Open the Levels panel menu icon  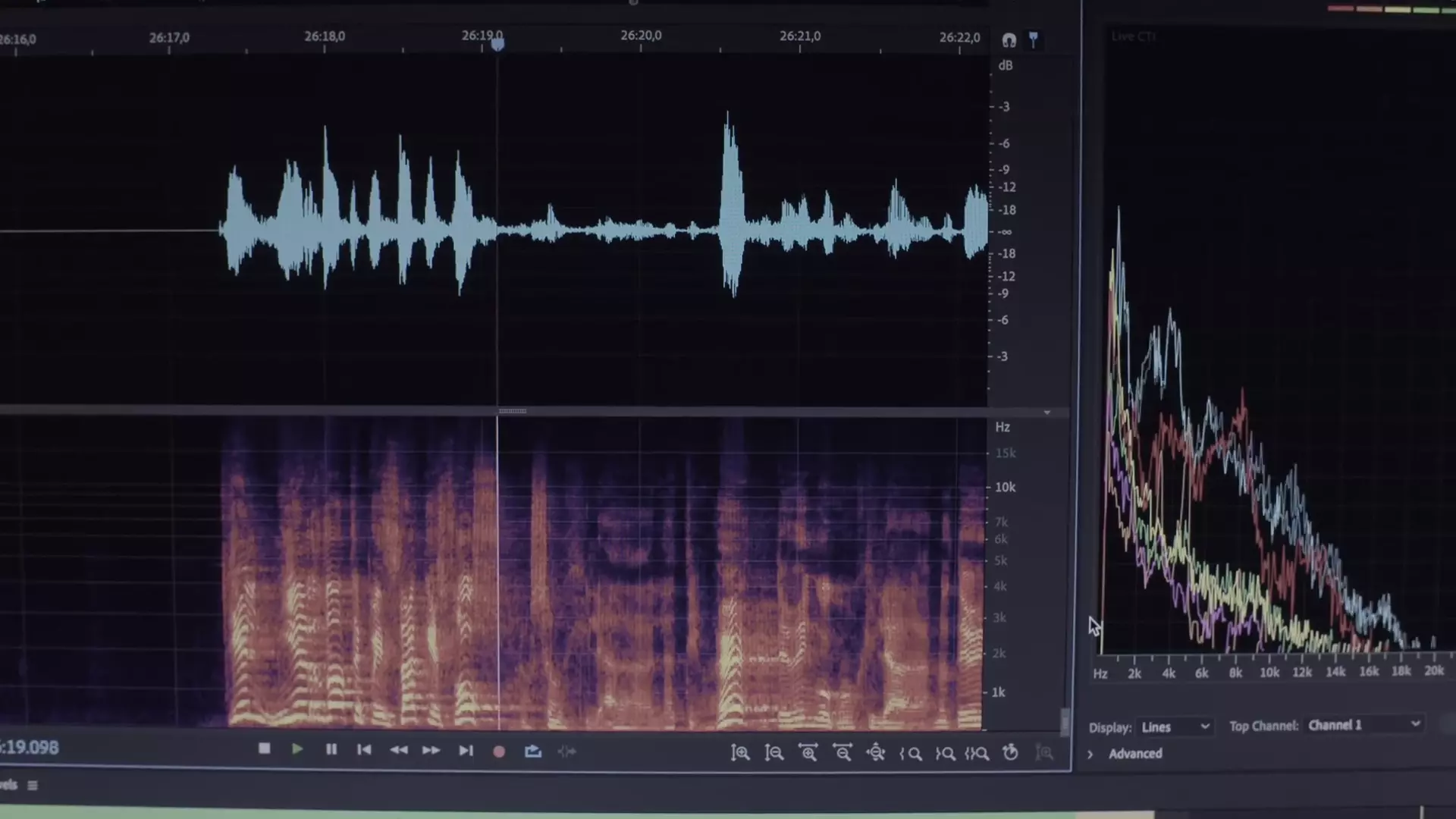[33, 786]
